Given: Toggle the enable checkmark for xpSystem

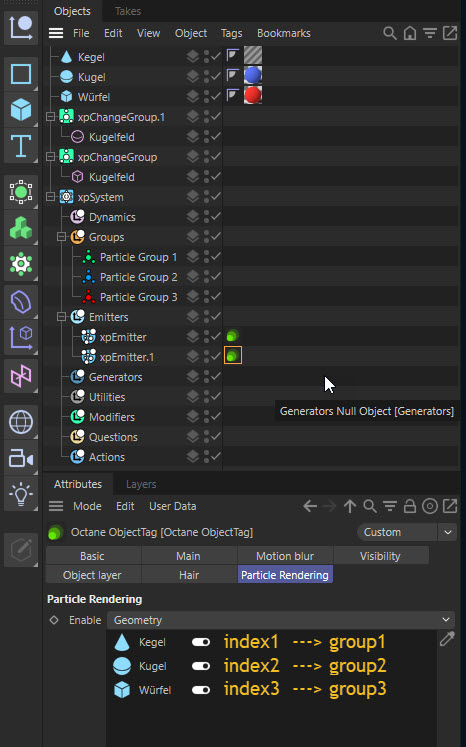Looking at the screenshot, I should [216, 196].
